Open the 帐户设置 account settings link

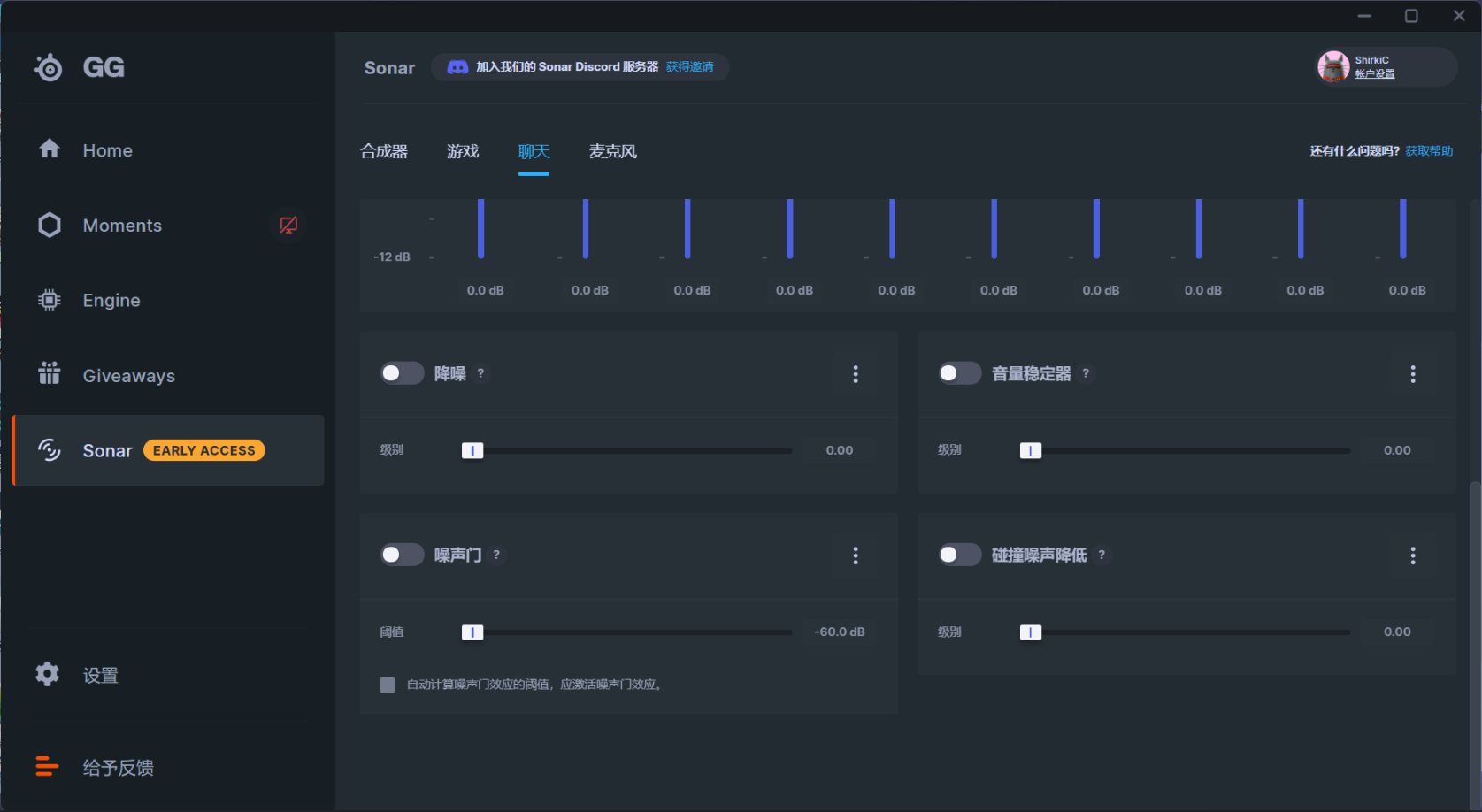coord(1375,74)
